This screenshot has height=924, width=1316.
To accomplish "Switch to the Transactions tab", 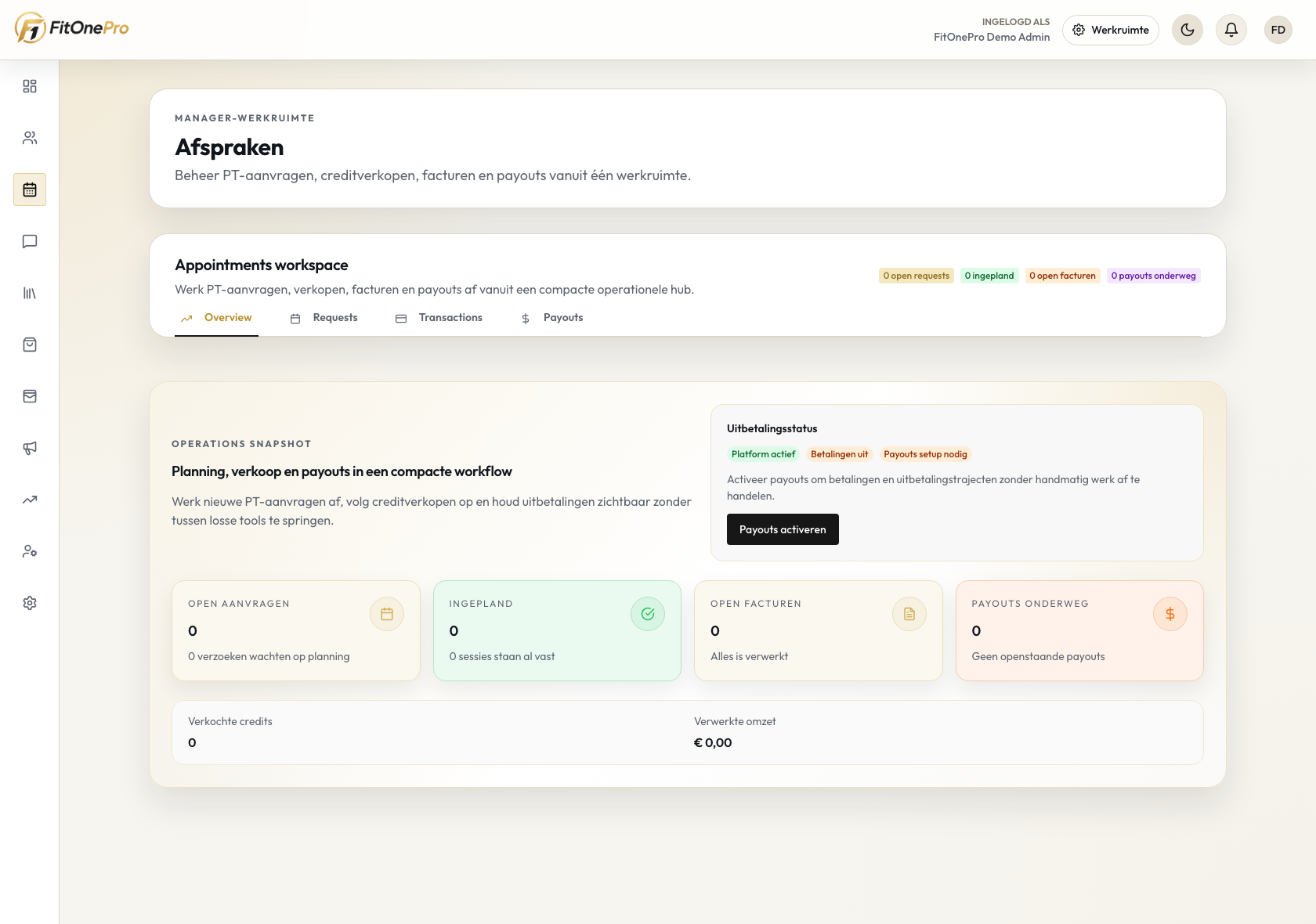I will click(439, 318).
